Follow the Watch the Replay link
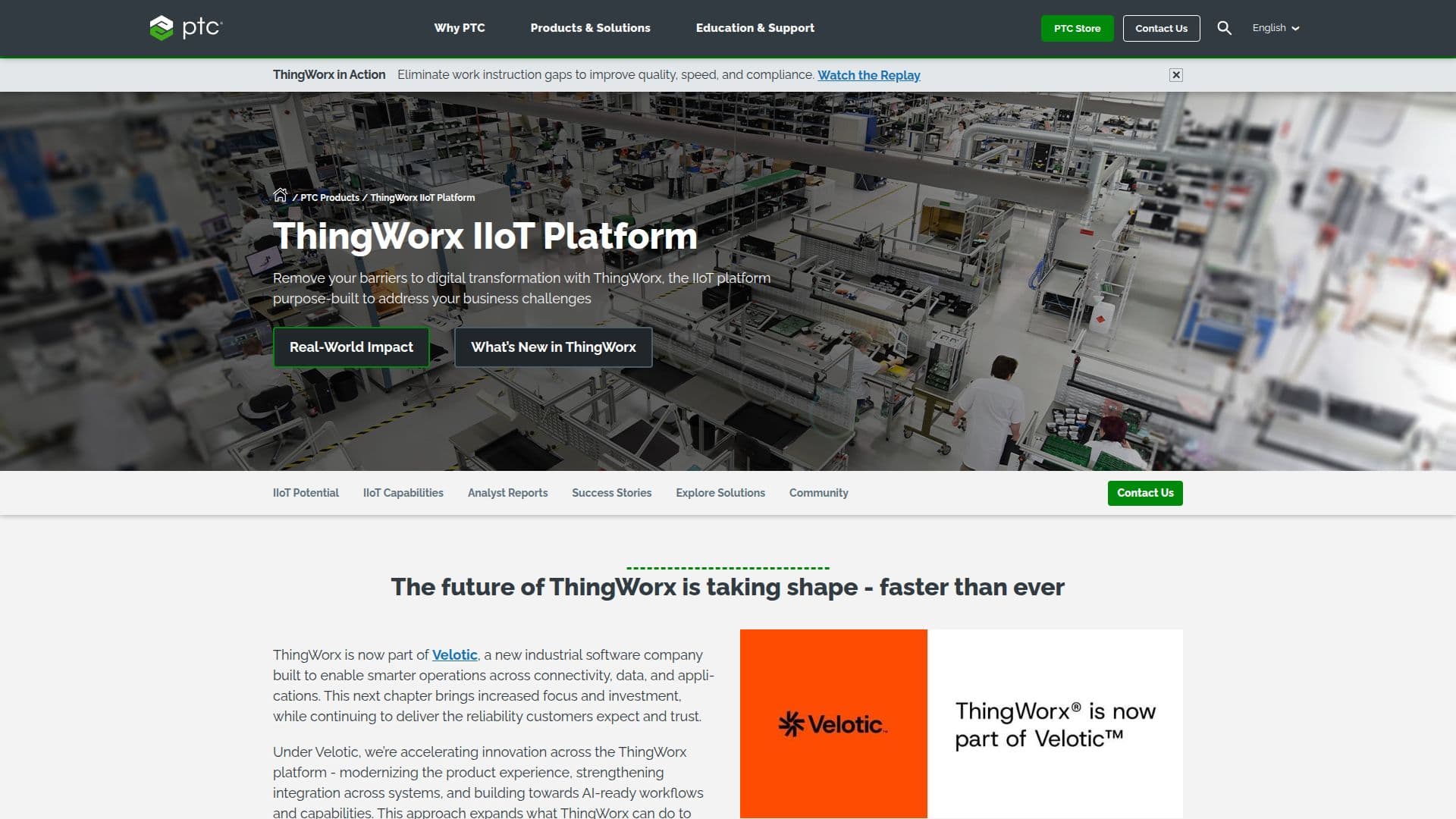1456x819 pixels. pyautogui.click(x=869, y=75)
